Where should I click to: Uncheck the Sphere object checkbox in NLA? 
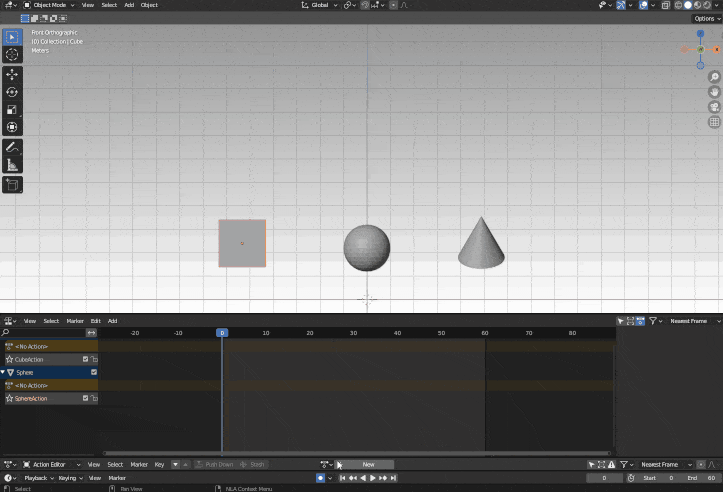coord(94,372)
